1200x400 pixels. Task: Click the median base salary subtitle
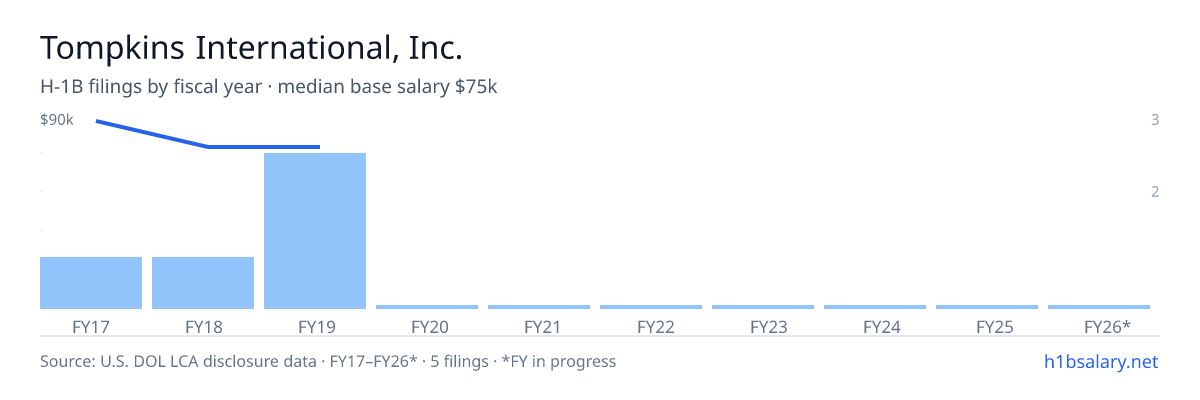388,87
